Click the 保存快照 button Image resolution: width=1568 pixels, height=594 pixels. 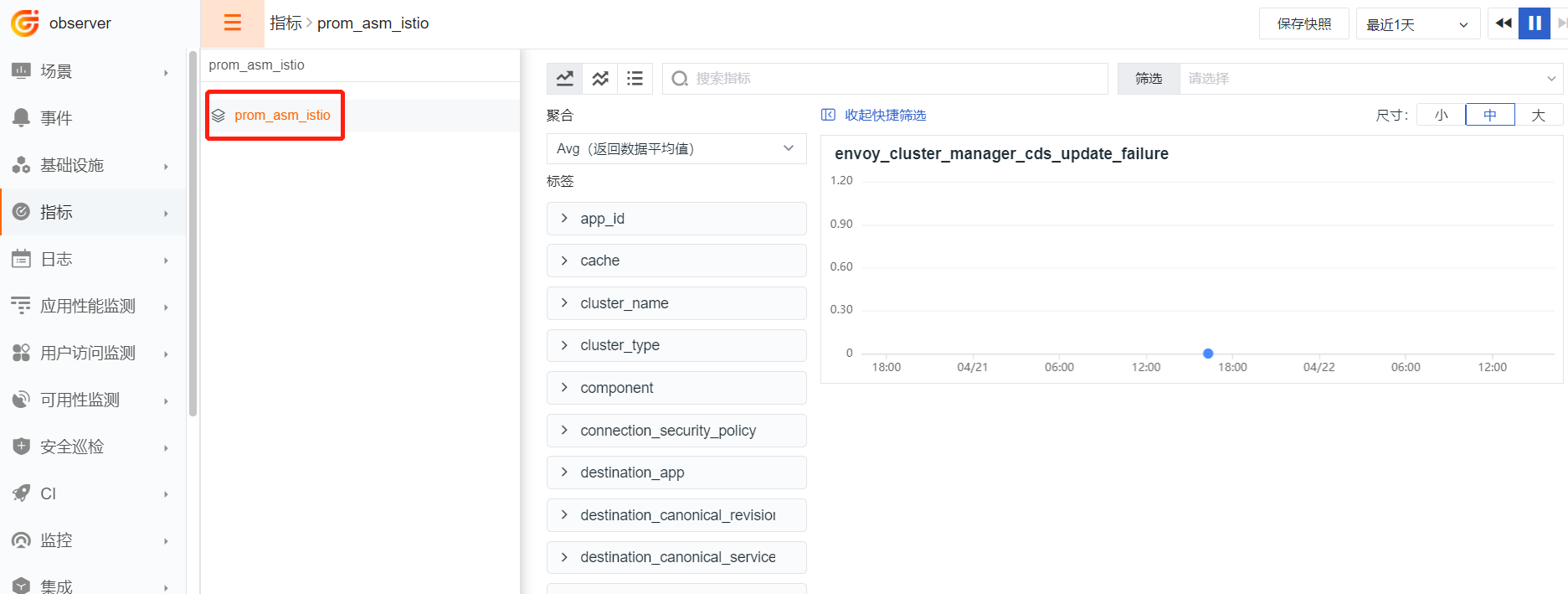pos(1303,24)
